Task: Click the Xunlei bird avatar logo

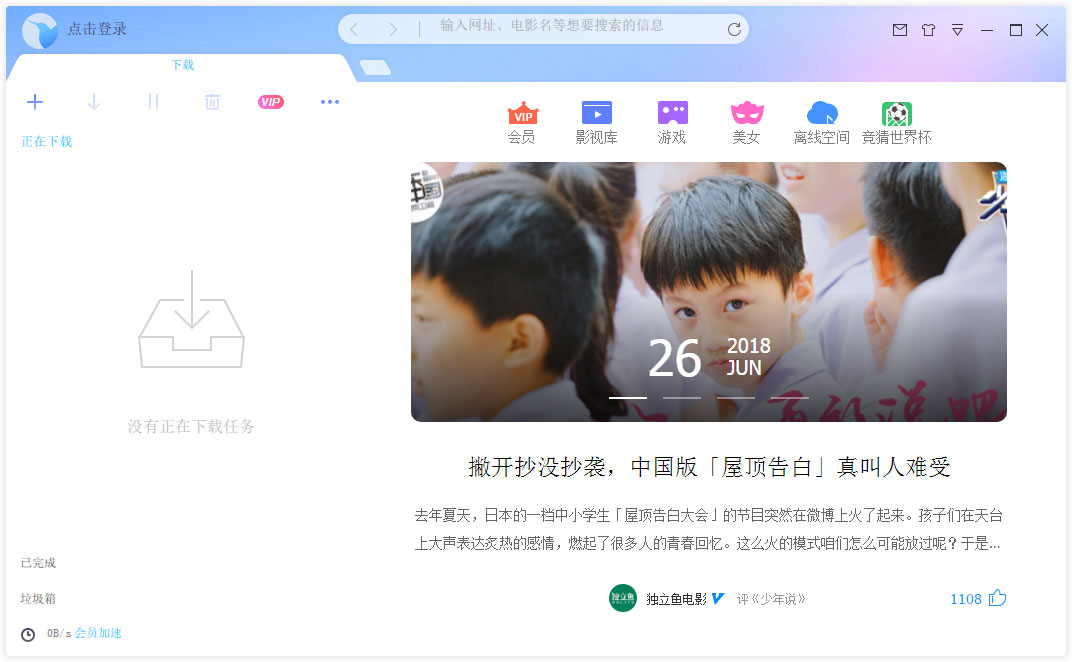Action: pos(40,31)
